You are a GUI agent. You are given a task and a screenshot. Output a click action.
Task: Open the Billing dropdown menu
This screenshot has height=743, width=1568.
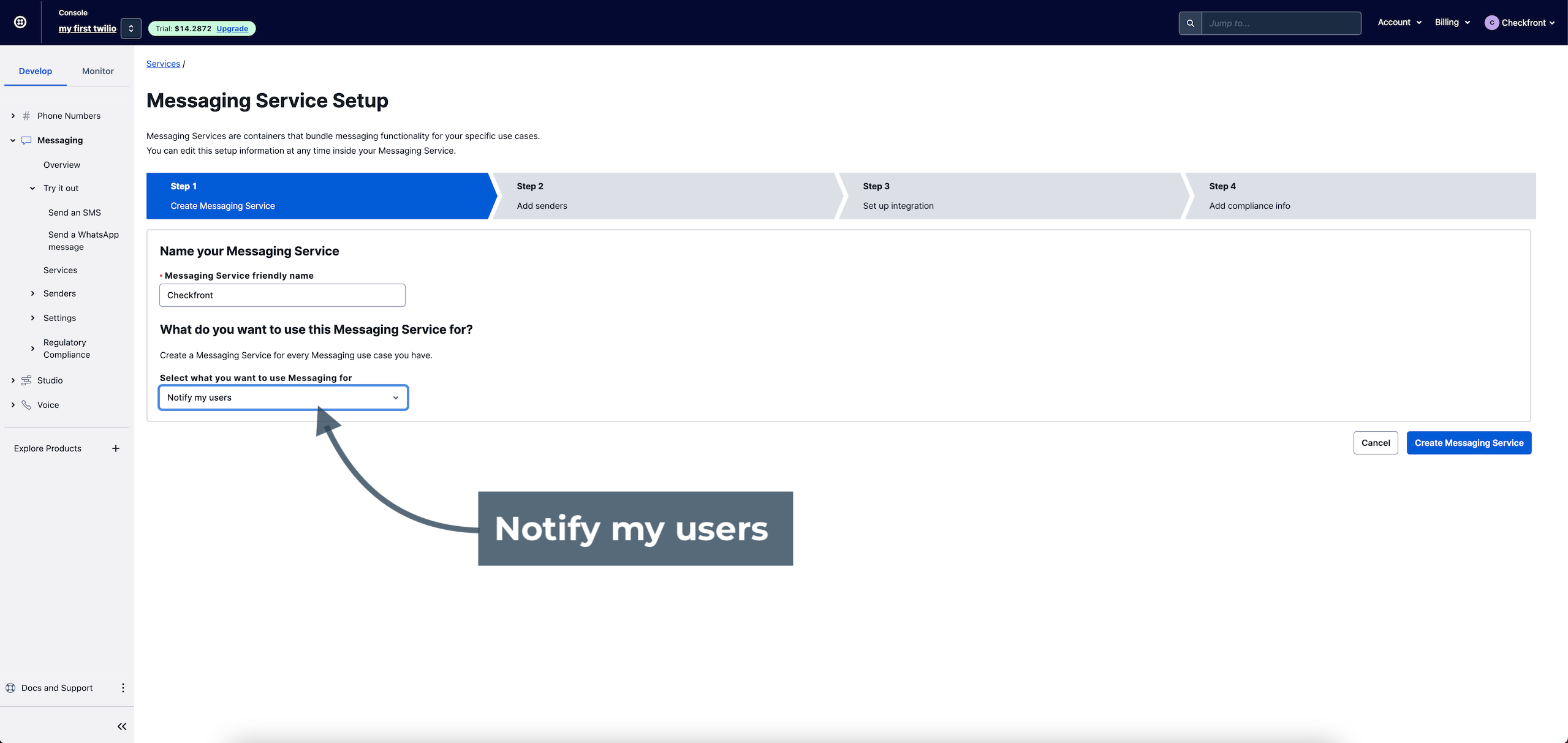click(x=1452, y=22)
